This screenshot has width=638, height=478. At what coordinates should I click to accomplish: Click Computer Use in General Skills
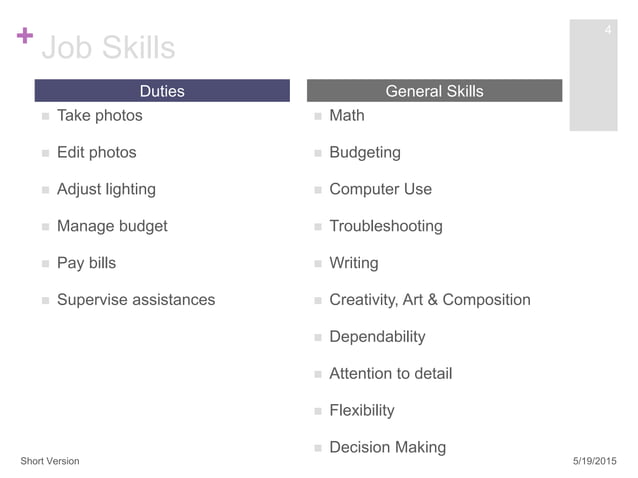click(x=380, y=190)
